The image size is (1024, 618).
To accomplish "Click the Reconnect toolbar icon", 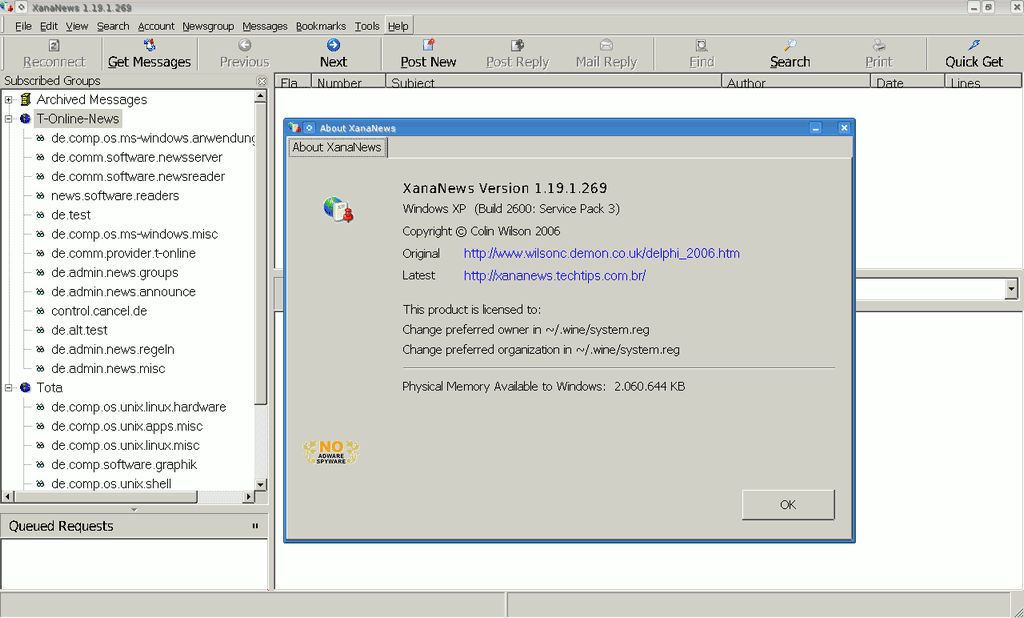I will pyautogui.click(x=54, y=45).
